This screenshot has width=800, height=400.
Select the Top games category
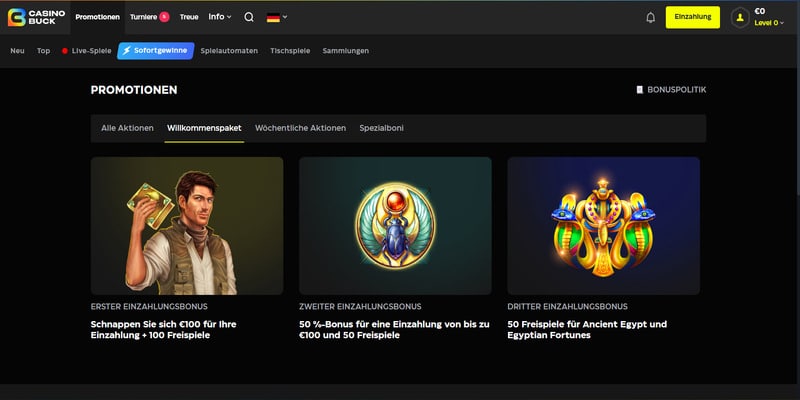pyautogui.click(x=43, y=51)
